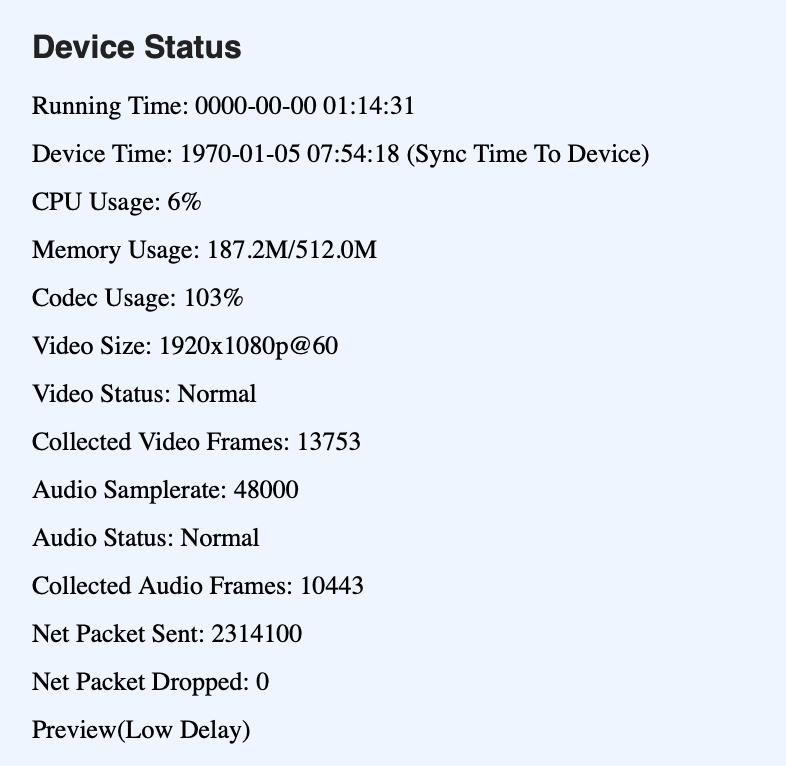Viewport: 786px width, 766px height.
Task: Click the Device Status heading
Action: (x=137, y=48)
